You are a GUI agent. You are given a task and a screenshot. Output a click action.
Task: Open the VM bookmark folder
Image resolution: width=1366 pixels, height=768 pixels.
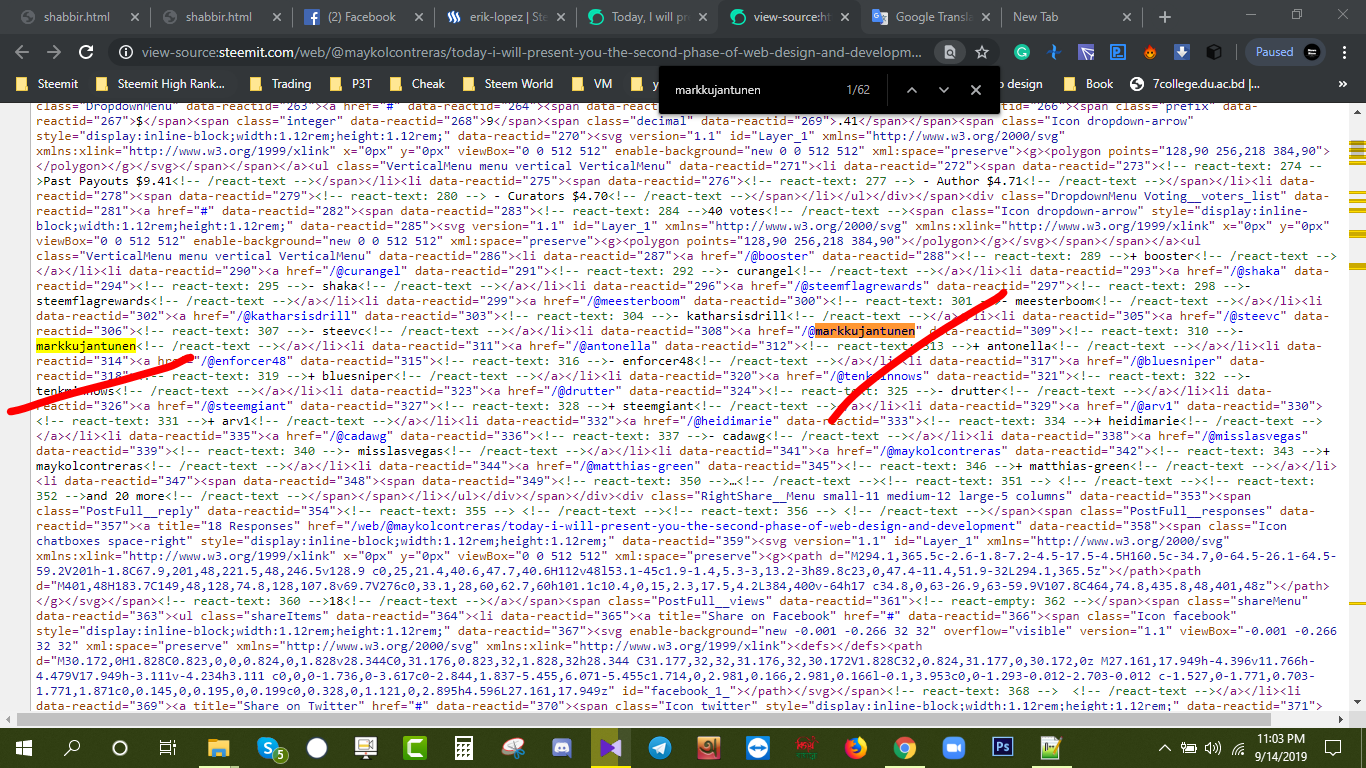(592, 84)
